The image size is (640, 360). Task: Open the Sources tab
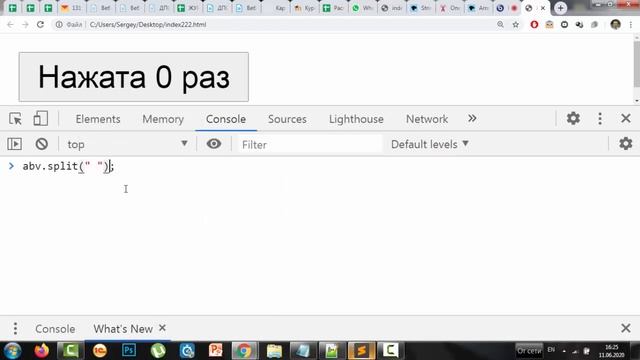[x=287, y=119]
